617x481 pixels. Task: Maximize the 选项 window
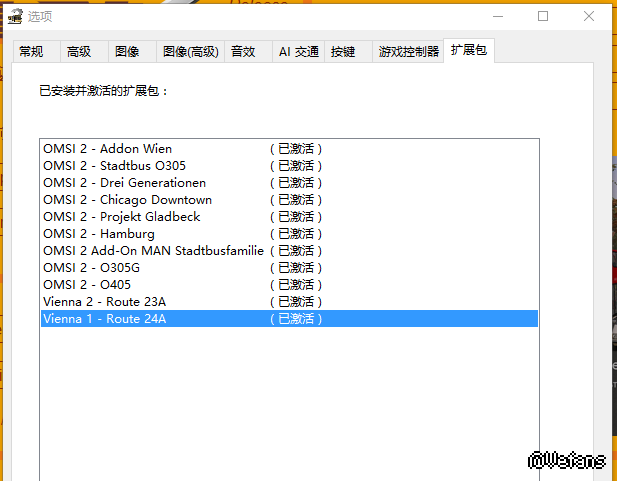543,17
